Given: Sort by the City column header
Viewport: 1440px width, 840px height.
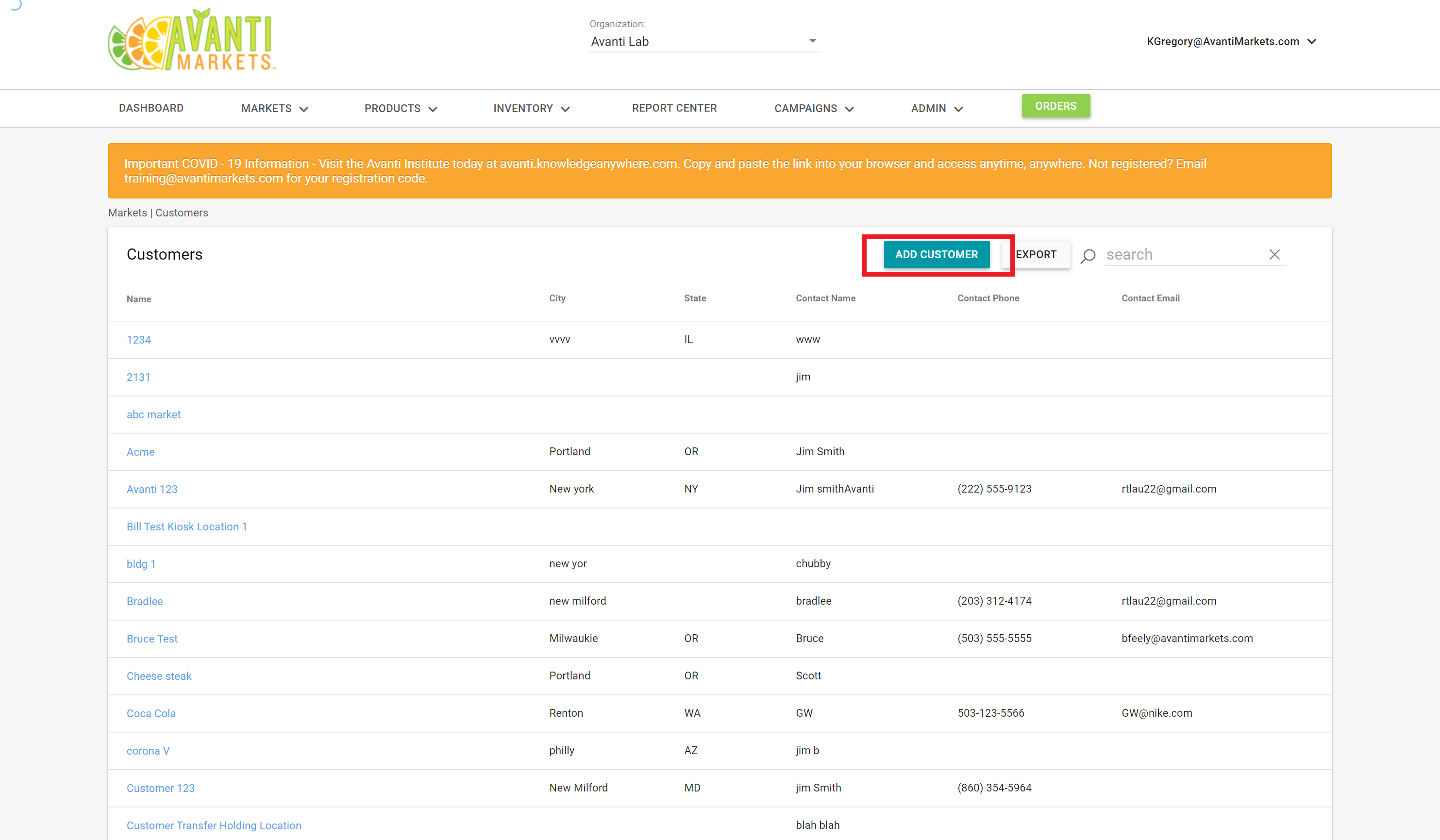Looking at the screenshot, I should [557, 298].
